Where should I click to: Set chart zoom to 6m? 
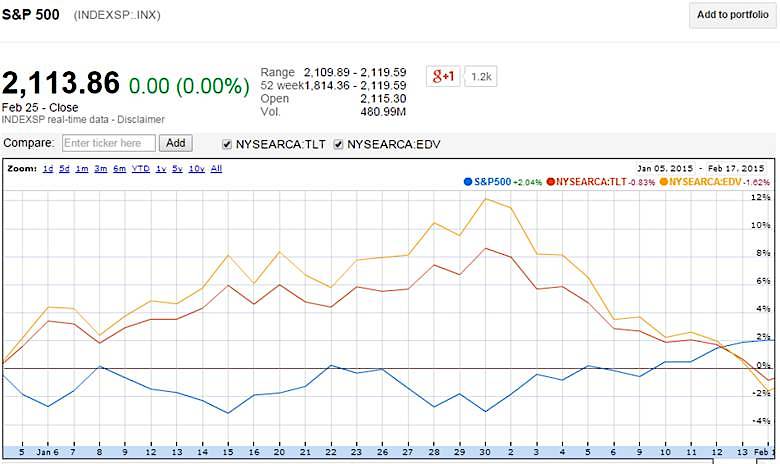tap(119, 169)
